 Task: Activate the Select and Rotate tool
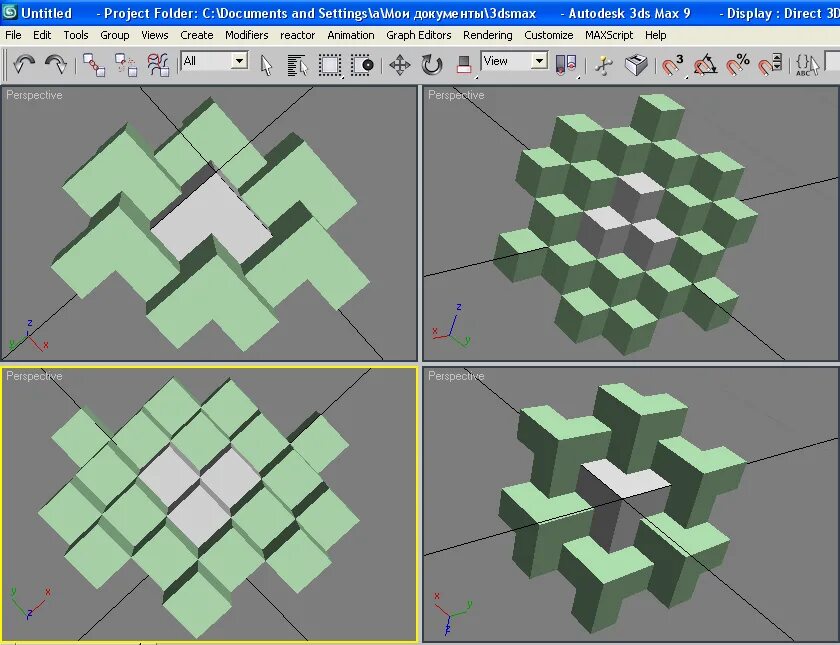coord(432,65)
